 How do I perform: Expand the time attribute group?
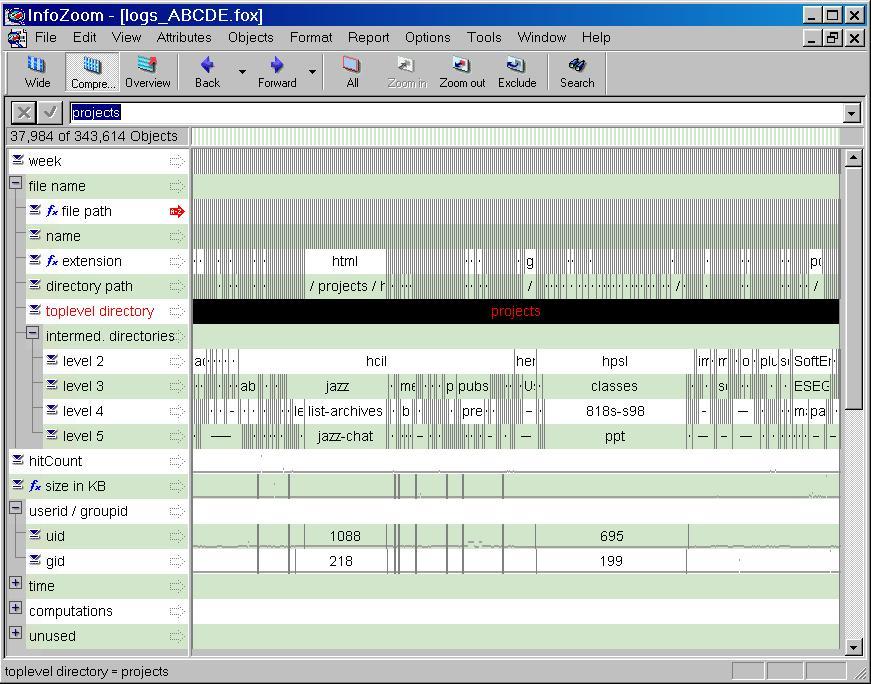[16, 585]
